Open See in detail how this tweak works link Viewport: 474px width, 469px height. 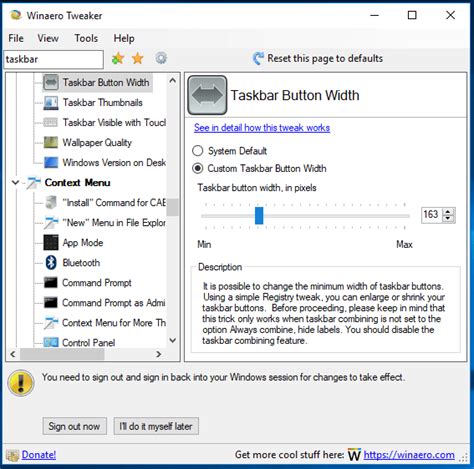click(x=262, y=128)
